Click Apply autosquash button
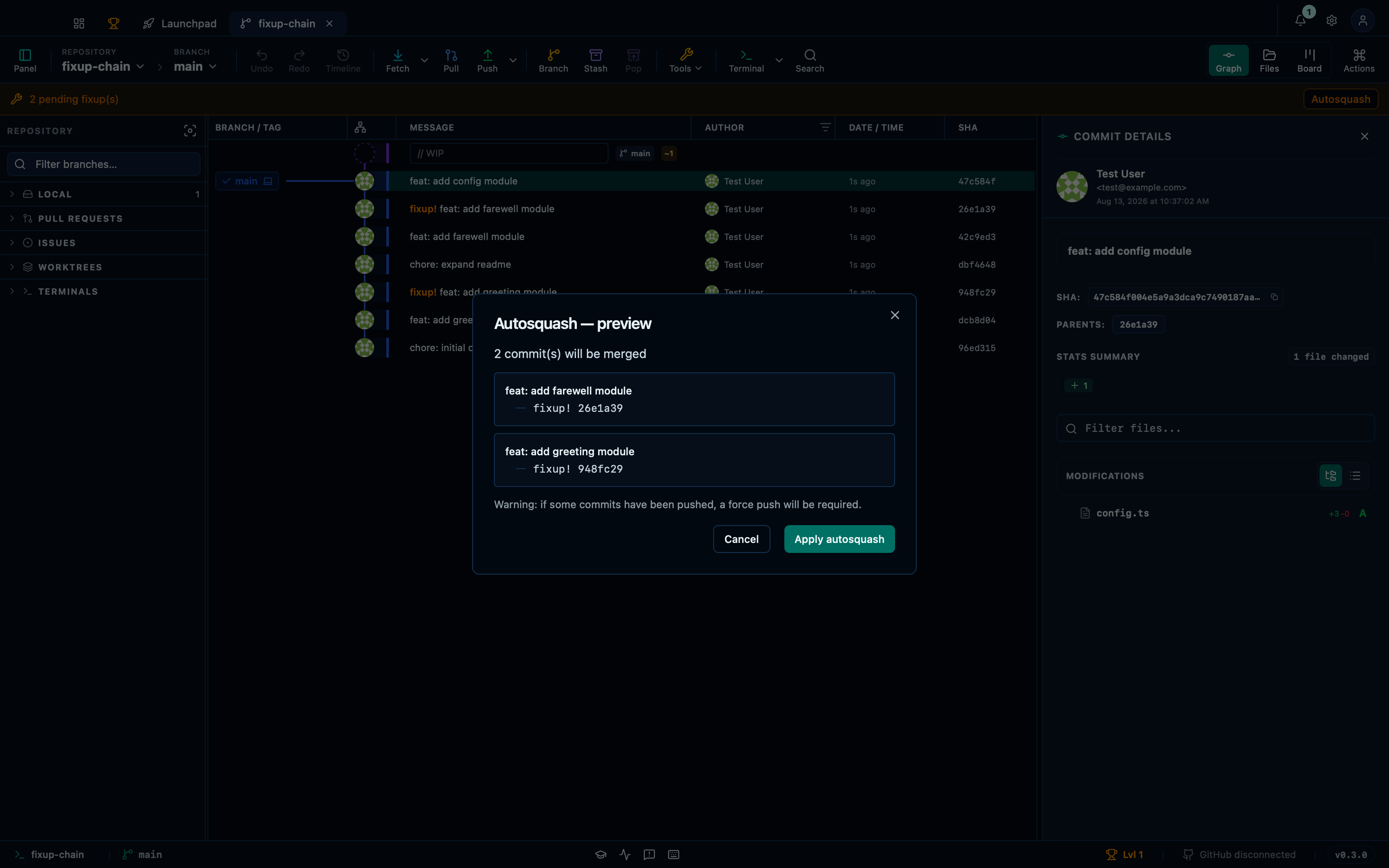The image size is (1389, 868). 839,539
